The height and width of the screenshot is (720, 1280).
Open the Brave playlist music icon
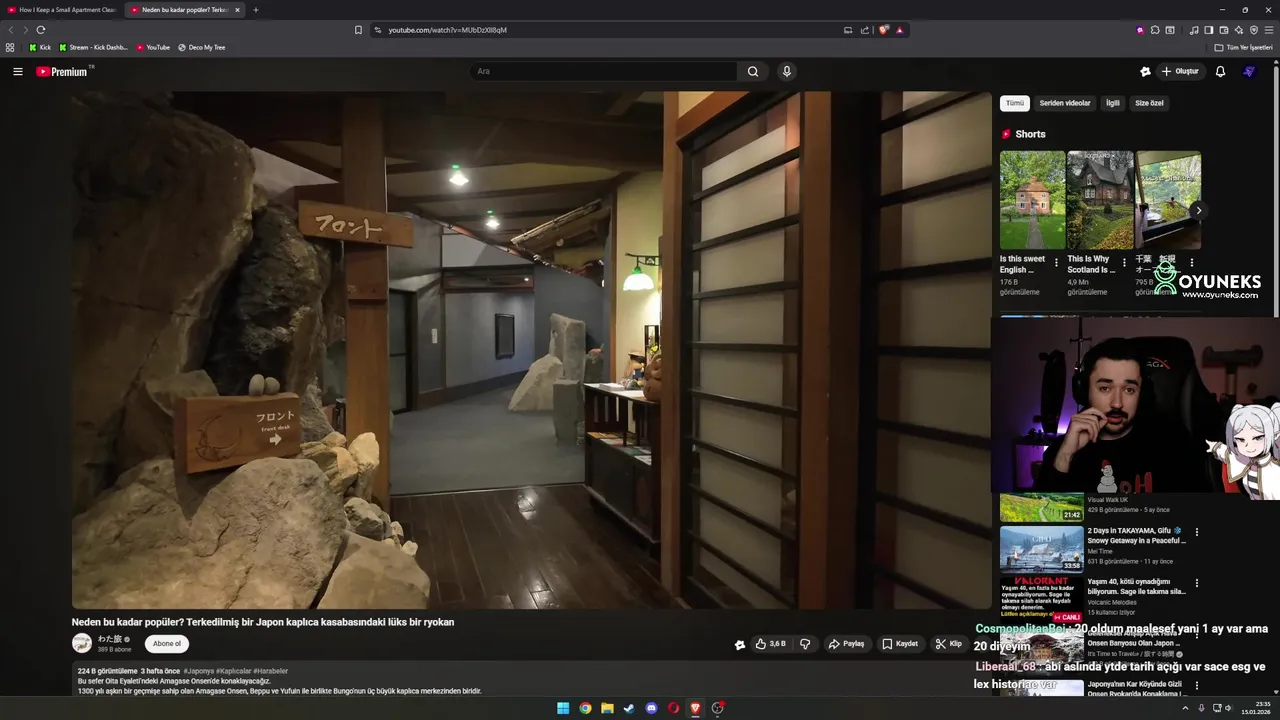coord(1194,30)
